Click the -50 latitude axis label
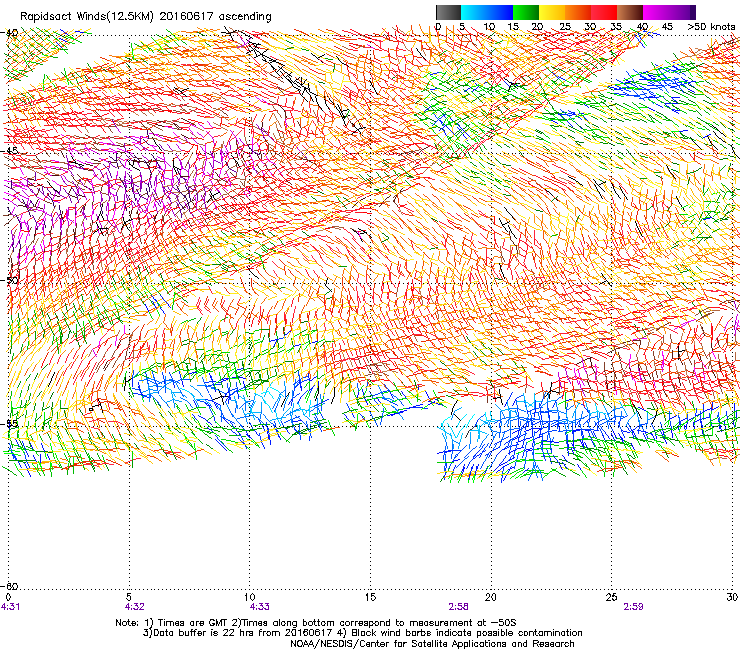 pyautogui.click(x=10, y=280)
